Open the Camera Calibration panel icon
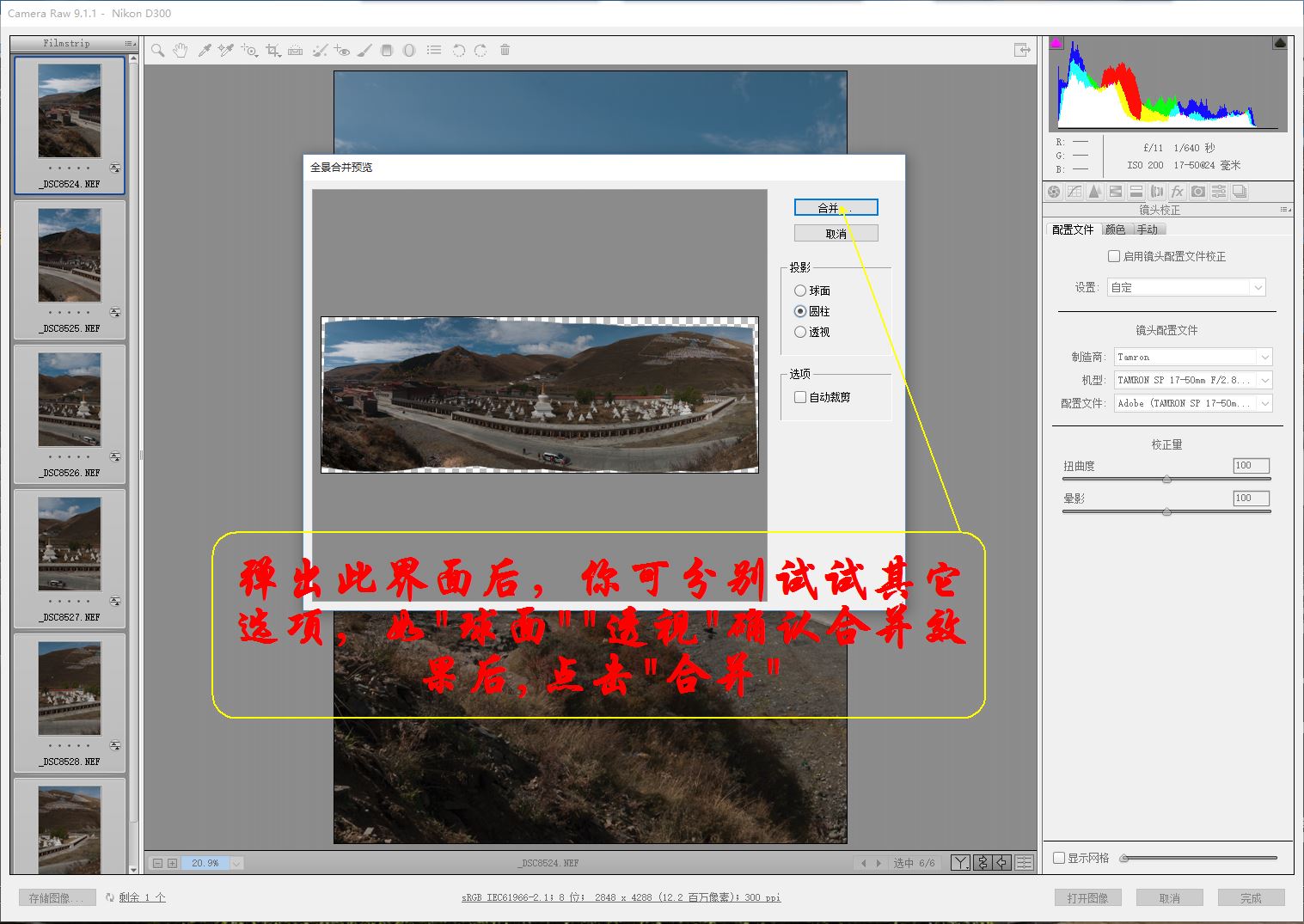The image size is (1304, 924). [x=1198, y=192]
